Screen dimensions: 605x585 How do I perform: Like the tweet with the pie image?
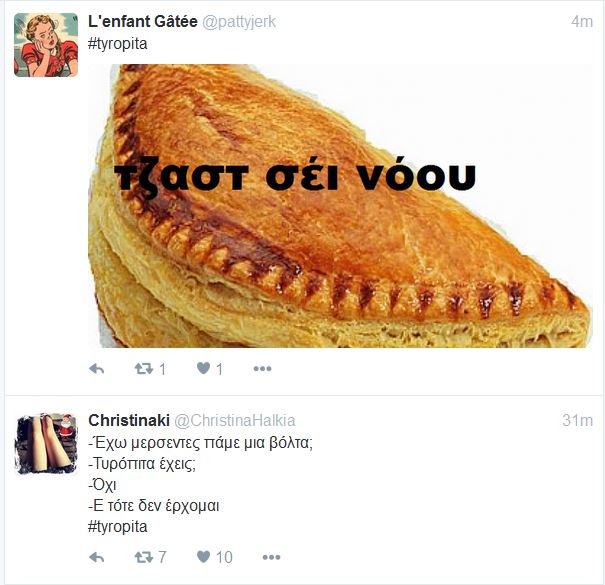click(203, 369)
